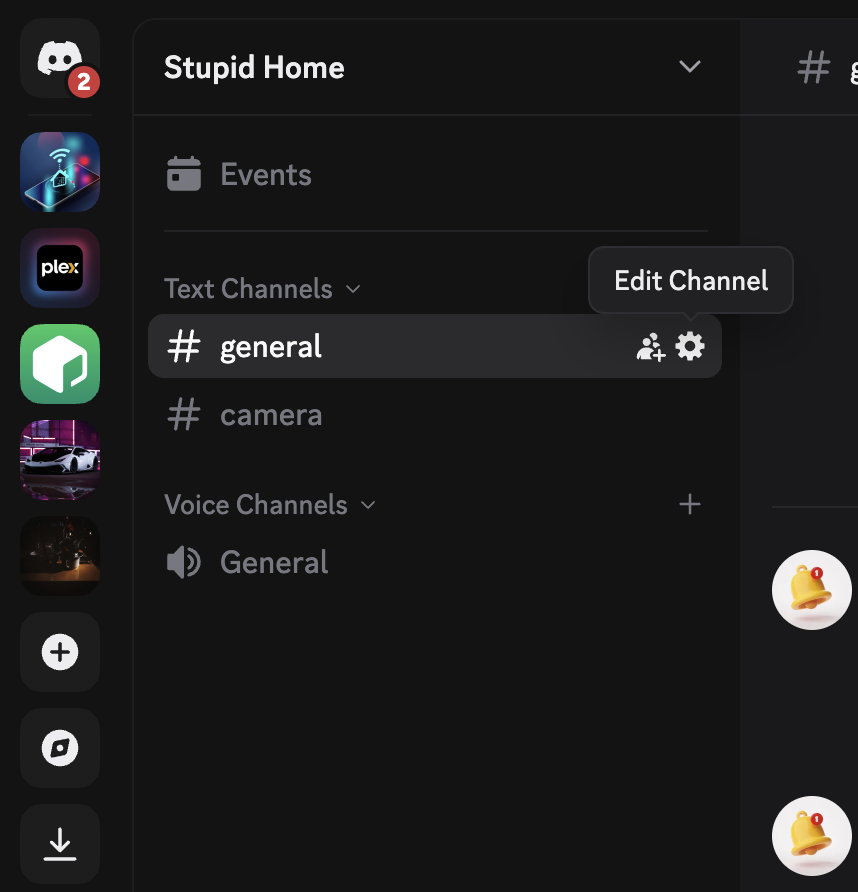Collapse the Text Channels category
Viewport: 858px width, 892px height.
tap(262, 288)
